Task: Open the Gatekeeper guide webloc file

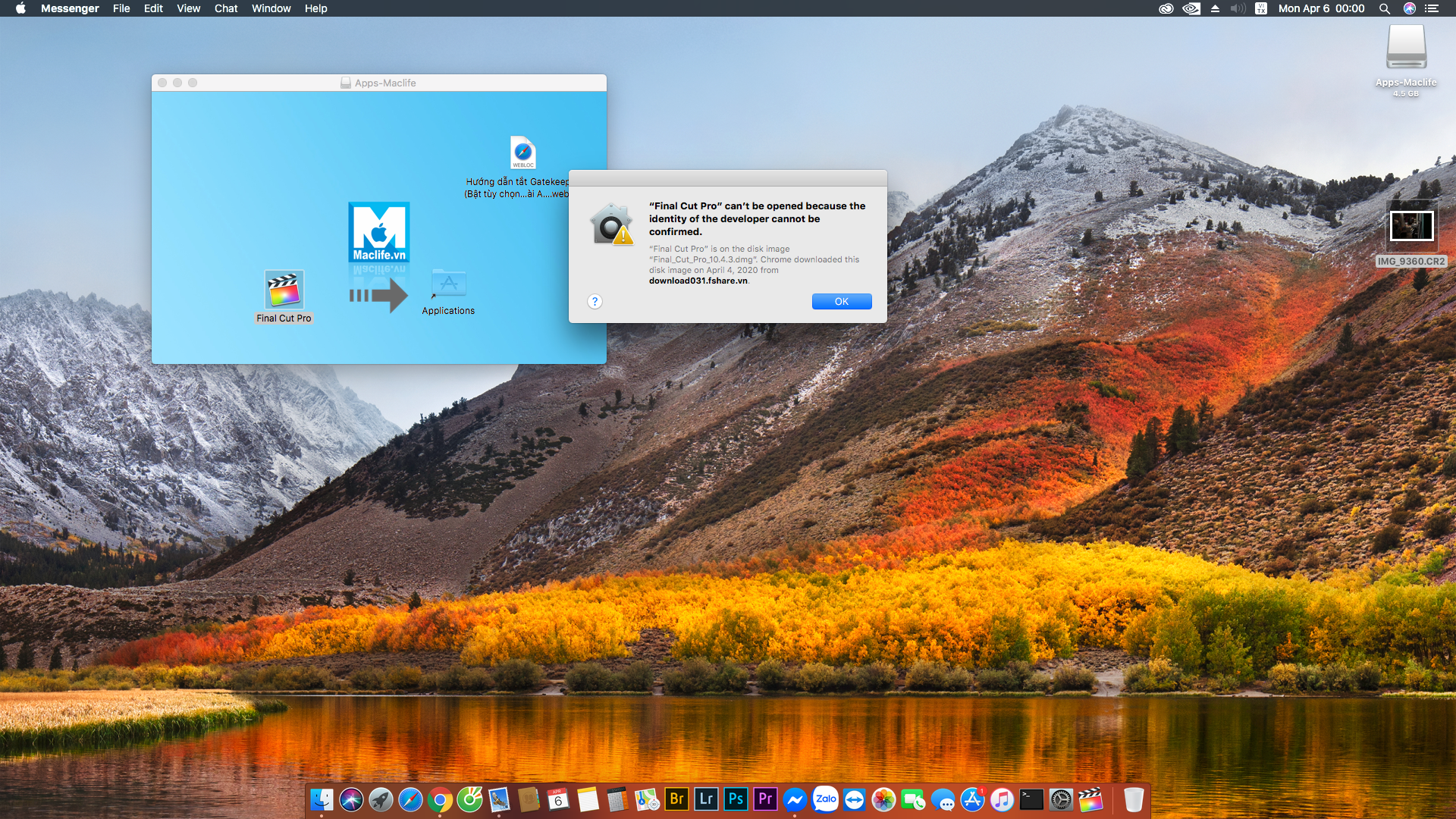Action: (523, 152)
